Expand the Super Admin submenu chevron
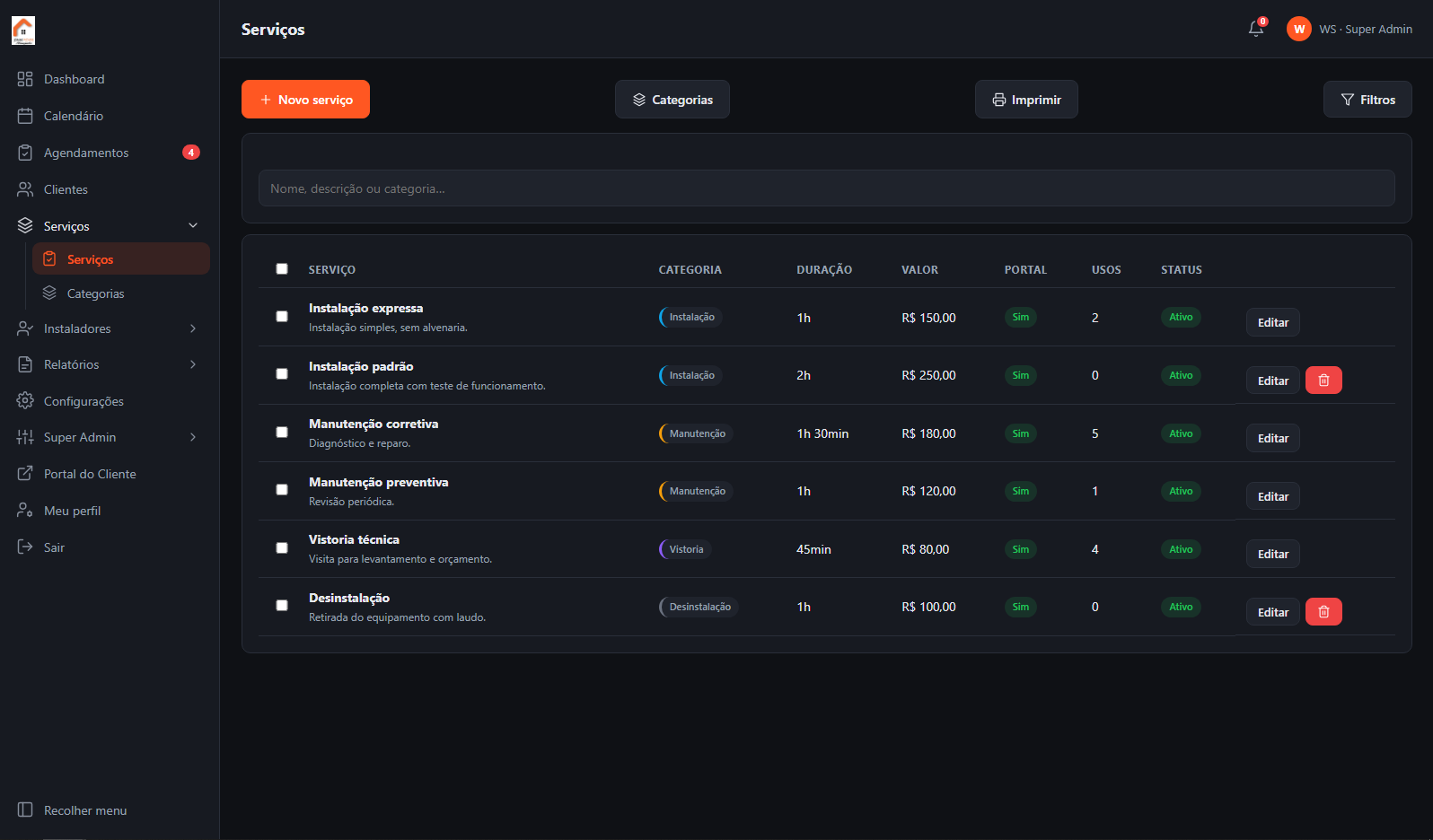Viewport: 1433px width, 840px height. point(193,437)
